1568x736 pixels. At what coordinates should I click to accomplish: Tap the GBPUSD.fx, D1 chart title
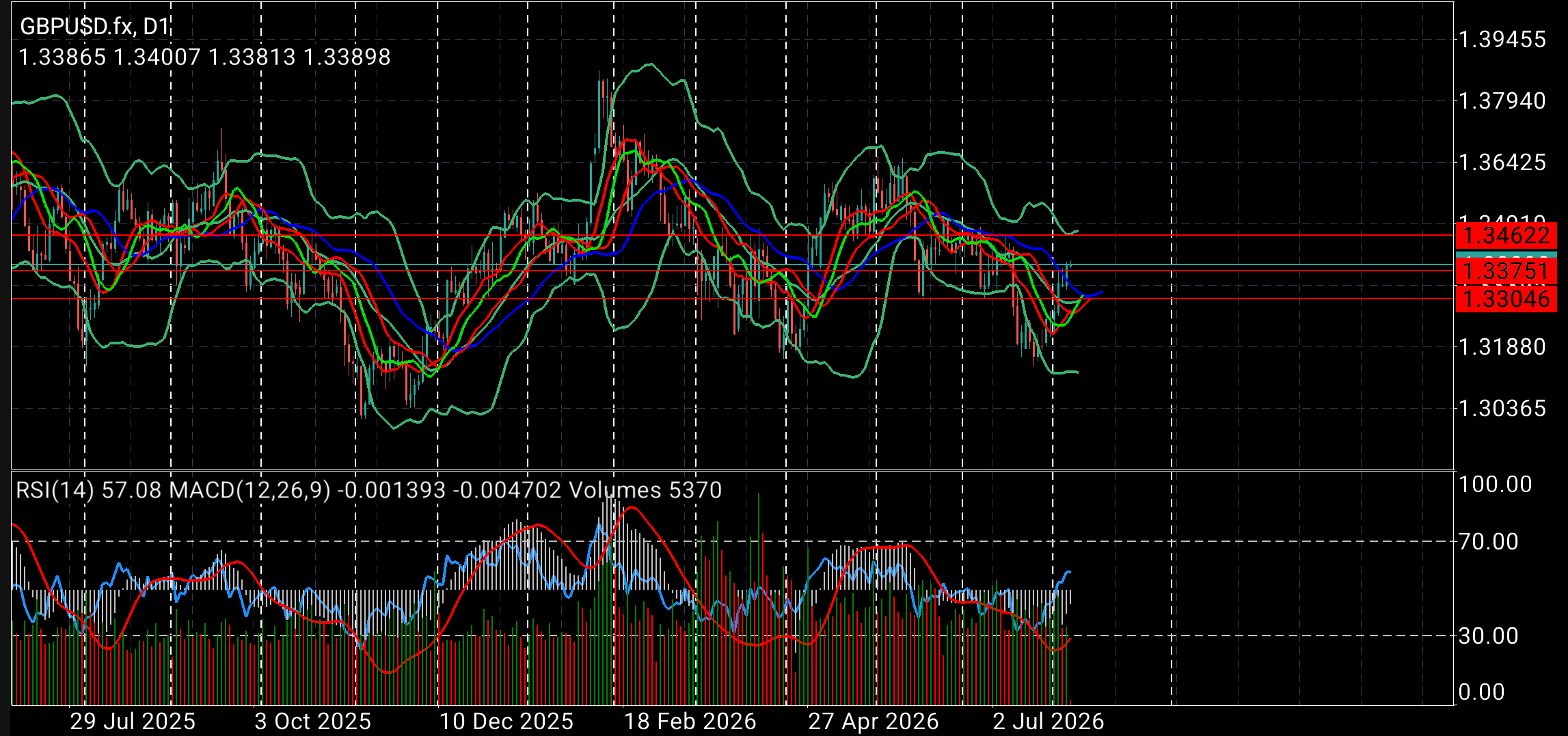pyautogui.click(x=95, y=26)
